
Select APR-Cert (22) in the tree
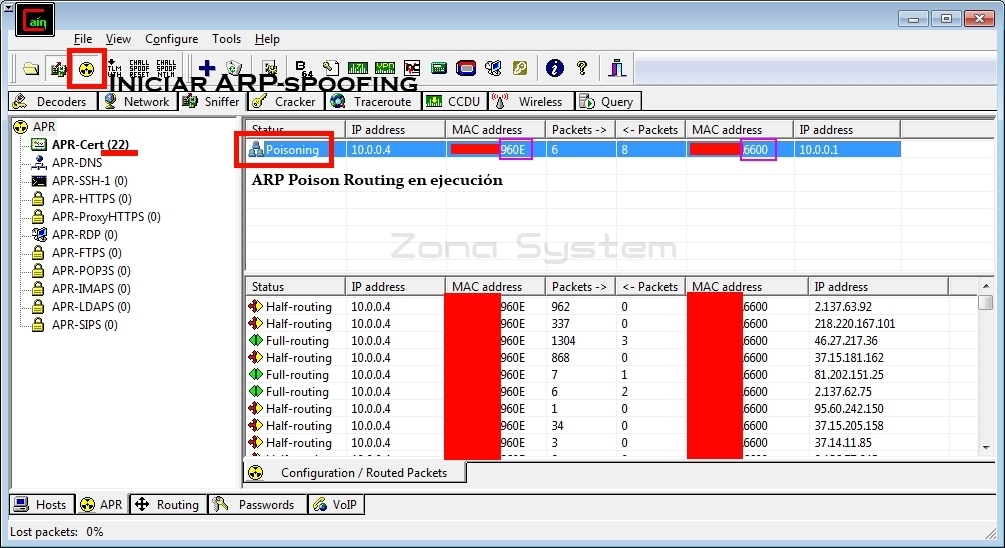[x=90, y=144]
